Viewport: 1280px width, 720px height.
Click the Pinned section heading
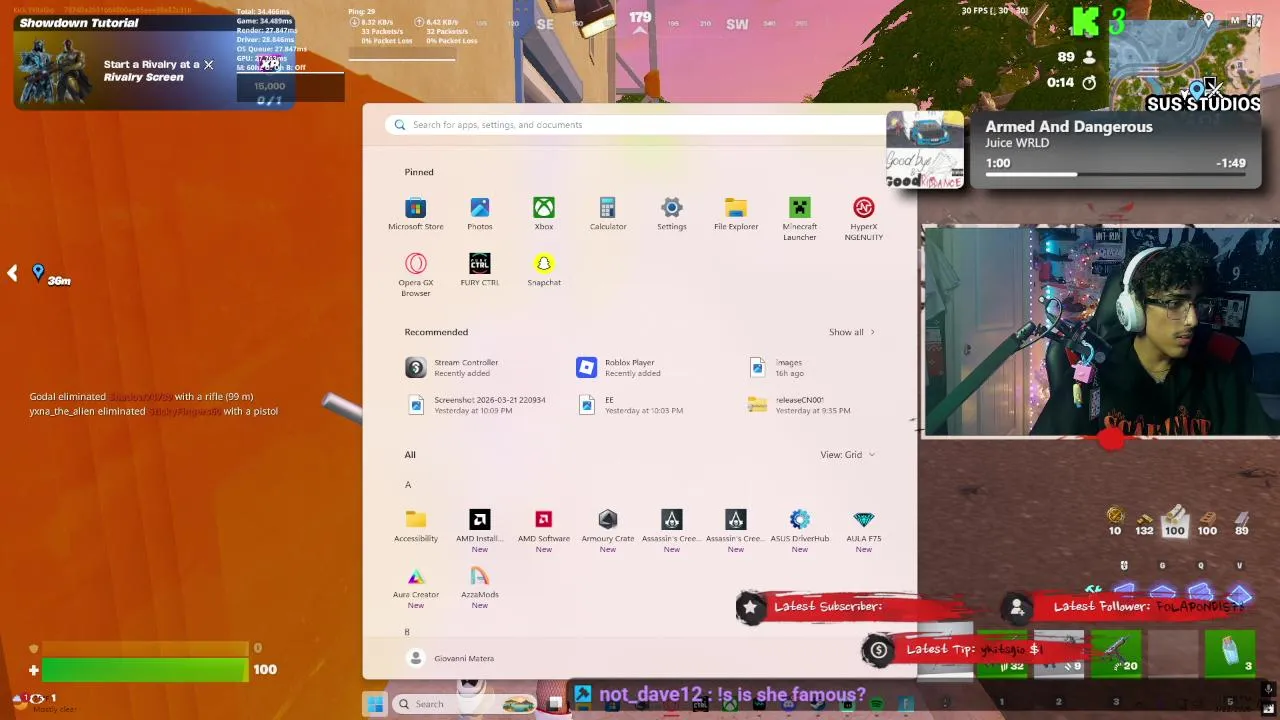[419, 172]
